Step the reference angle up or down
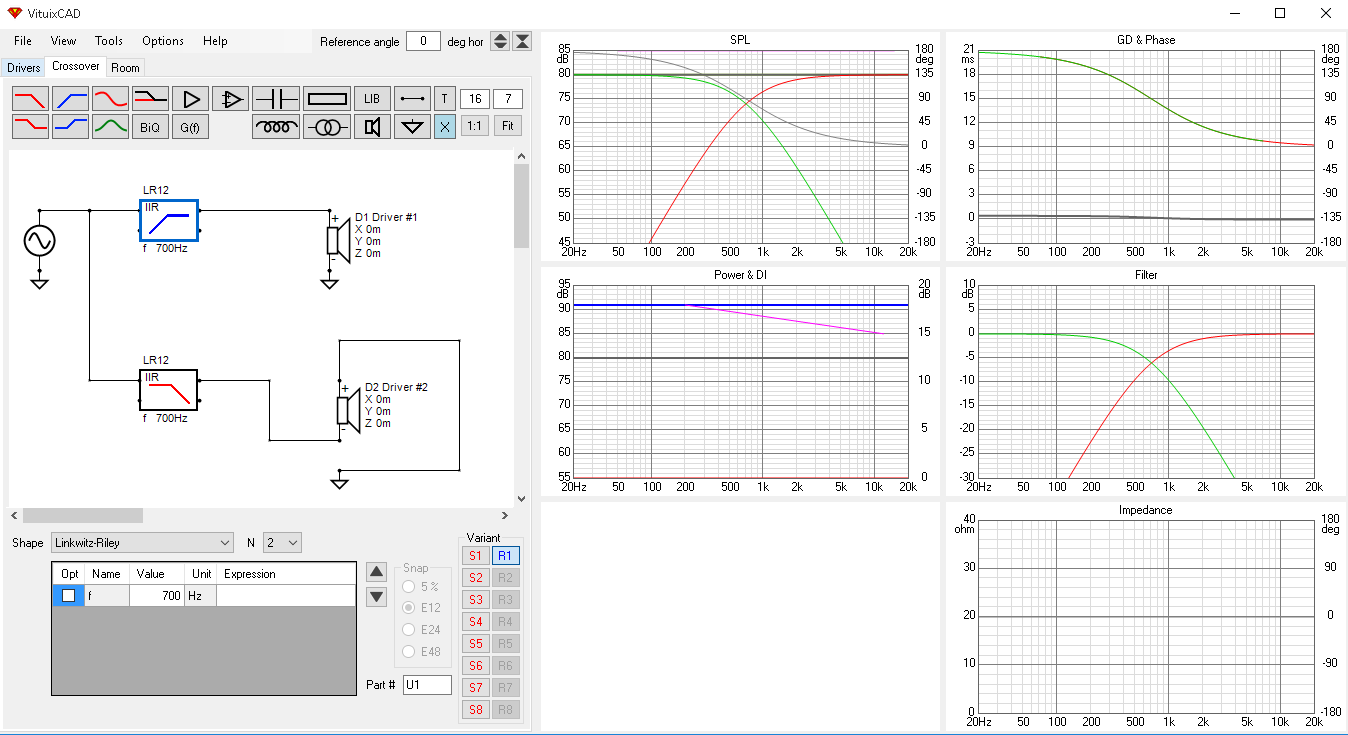 pyautogui.click(x=500, y=41)
